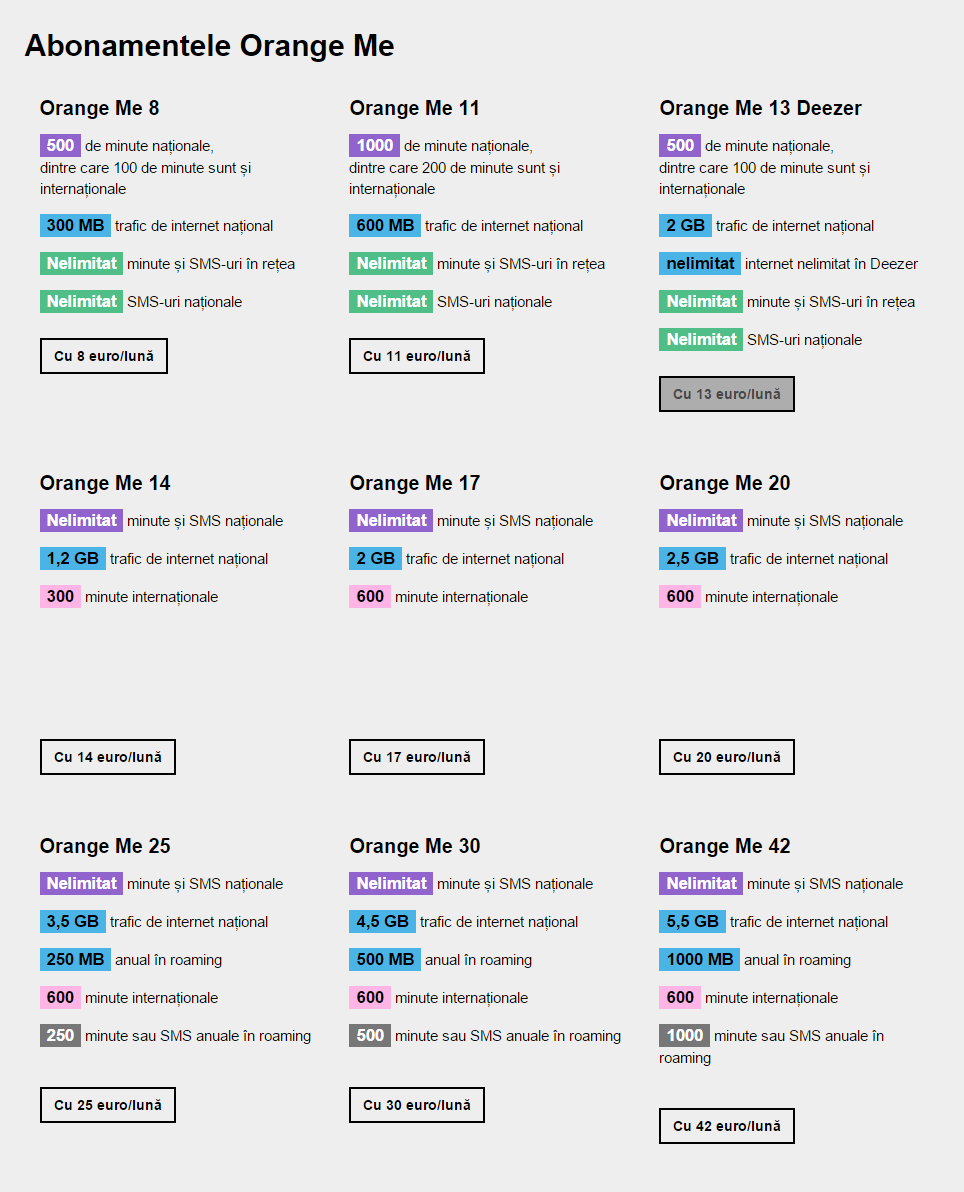This screenshot has height=1192, width=964.
Task: Click the "Cu 17 euro/lună" button
Action: tap(417, 757)
